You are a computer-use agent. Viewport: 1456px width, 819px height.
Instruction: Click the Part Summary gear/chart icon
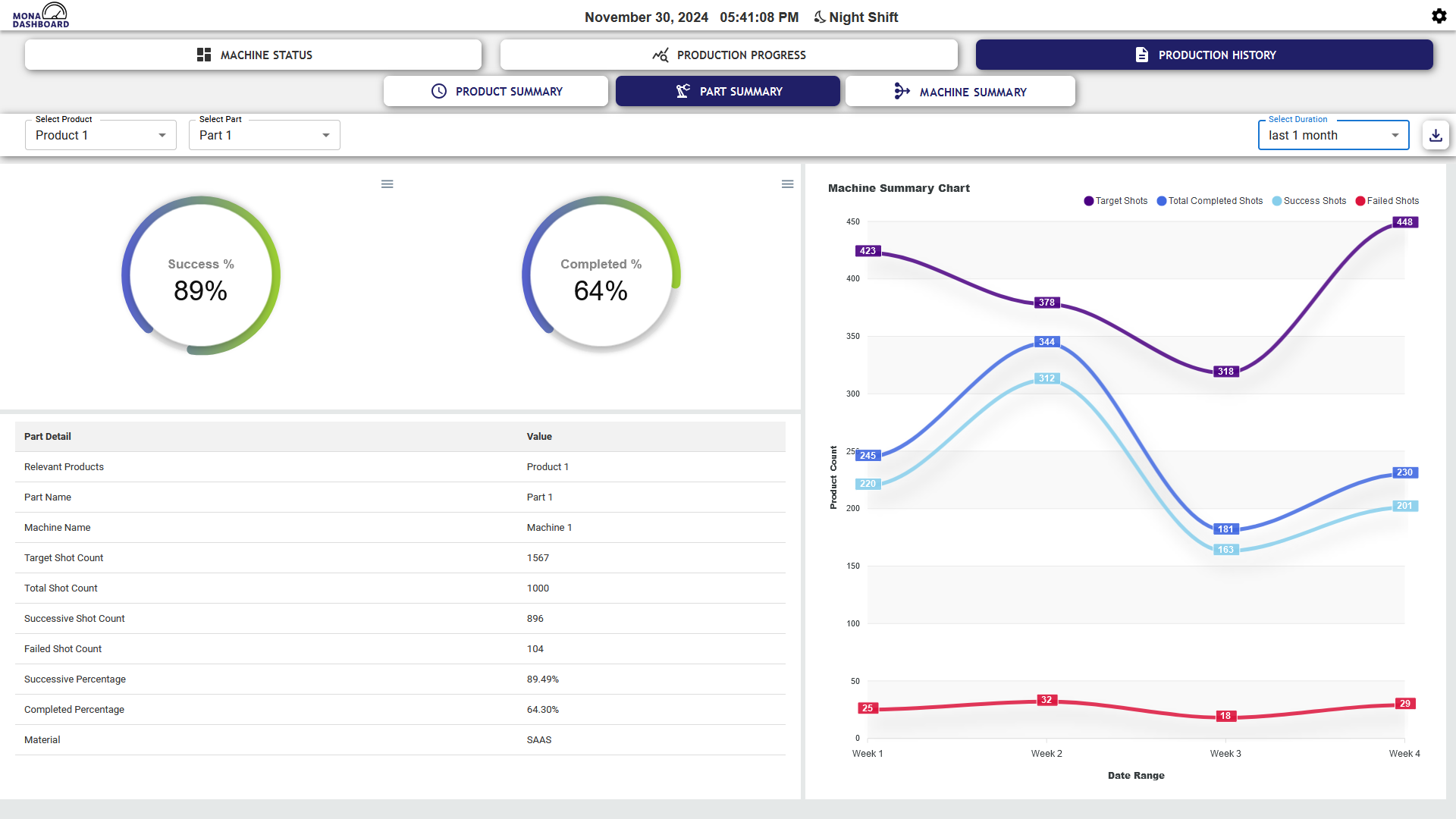click(x=683, y=91)
